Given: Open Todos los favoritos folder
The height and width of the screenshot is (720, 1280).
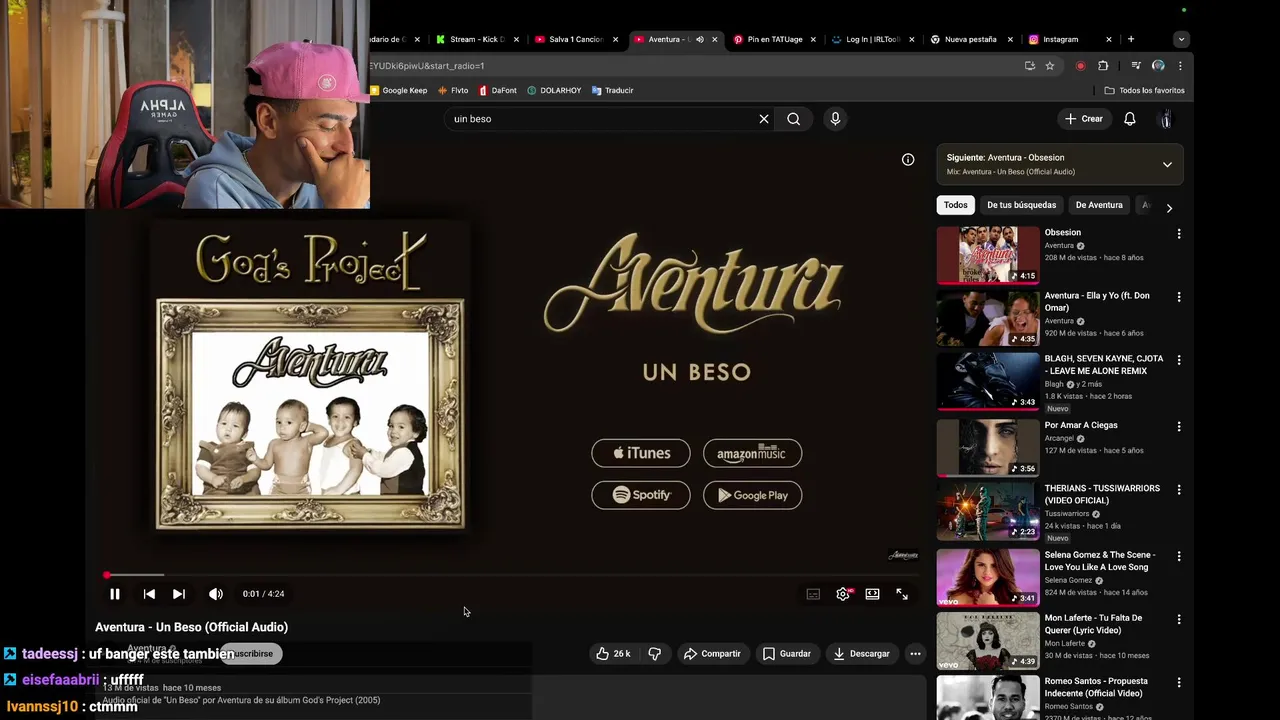Looking at the screenshot, I should pos(1145,90).
